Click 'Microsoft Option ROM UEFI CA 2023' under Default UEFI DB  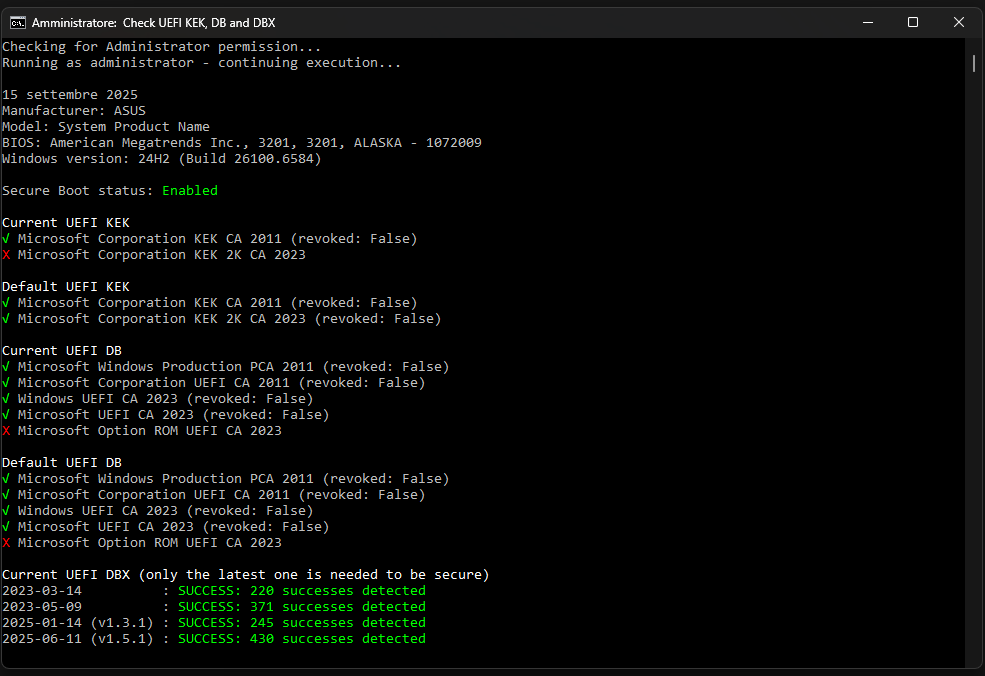(150, 543)
